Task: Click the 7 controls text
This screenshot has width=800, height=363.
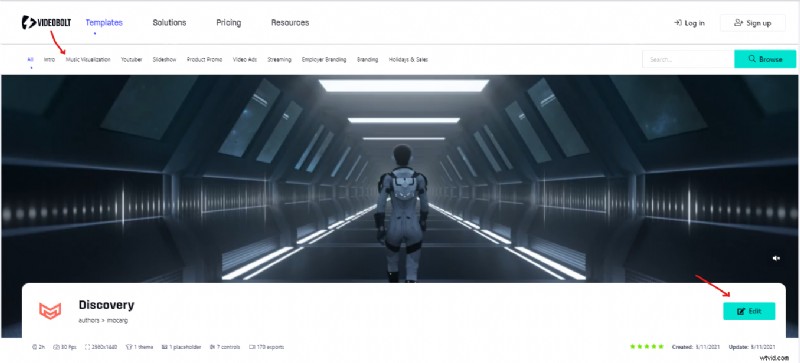Action: pos(228,347)
